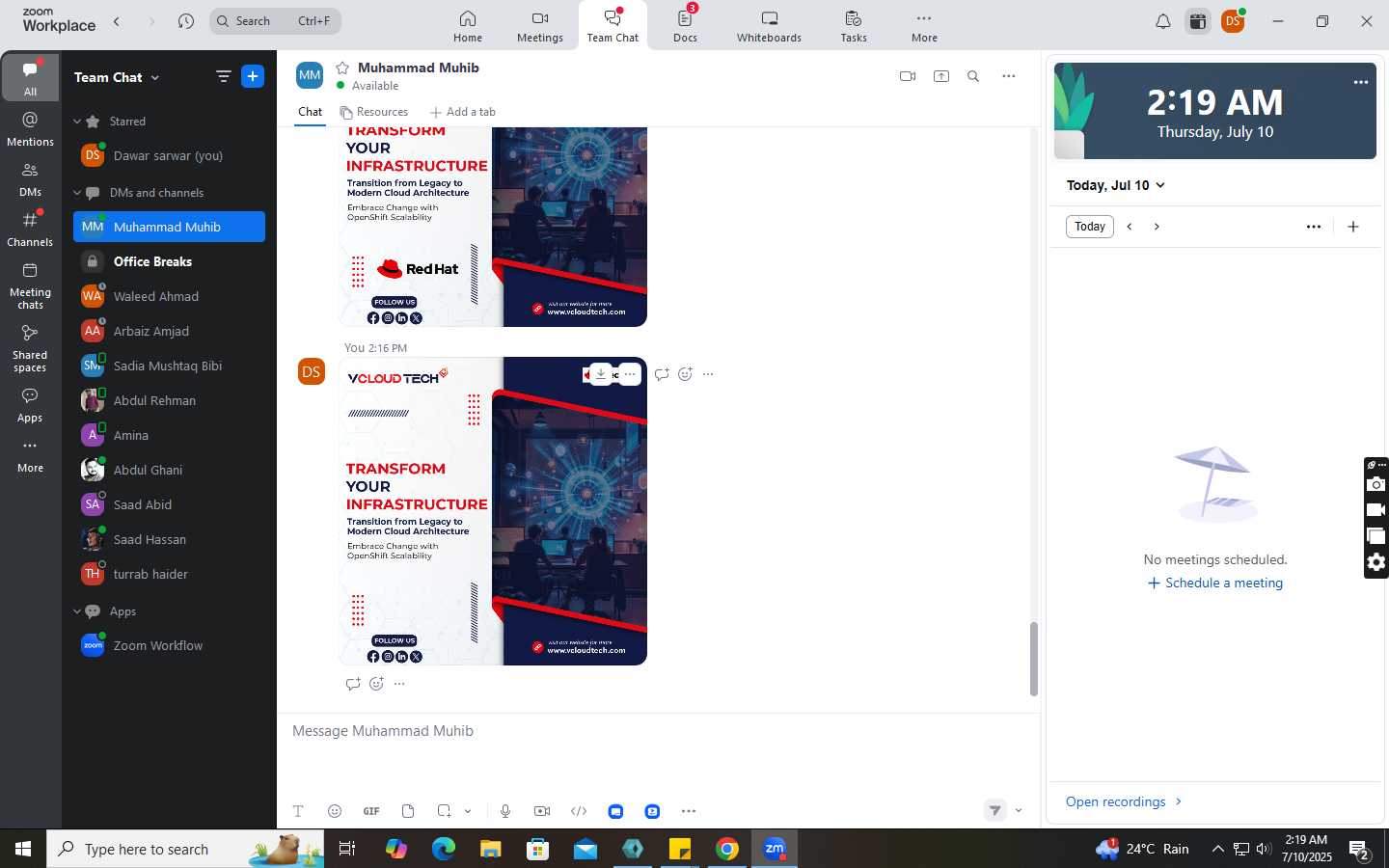This screenshot has height=868, width=1389.
Task: Click Schedule a meeting link
Action: [x=1215, y=583]
